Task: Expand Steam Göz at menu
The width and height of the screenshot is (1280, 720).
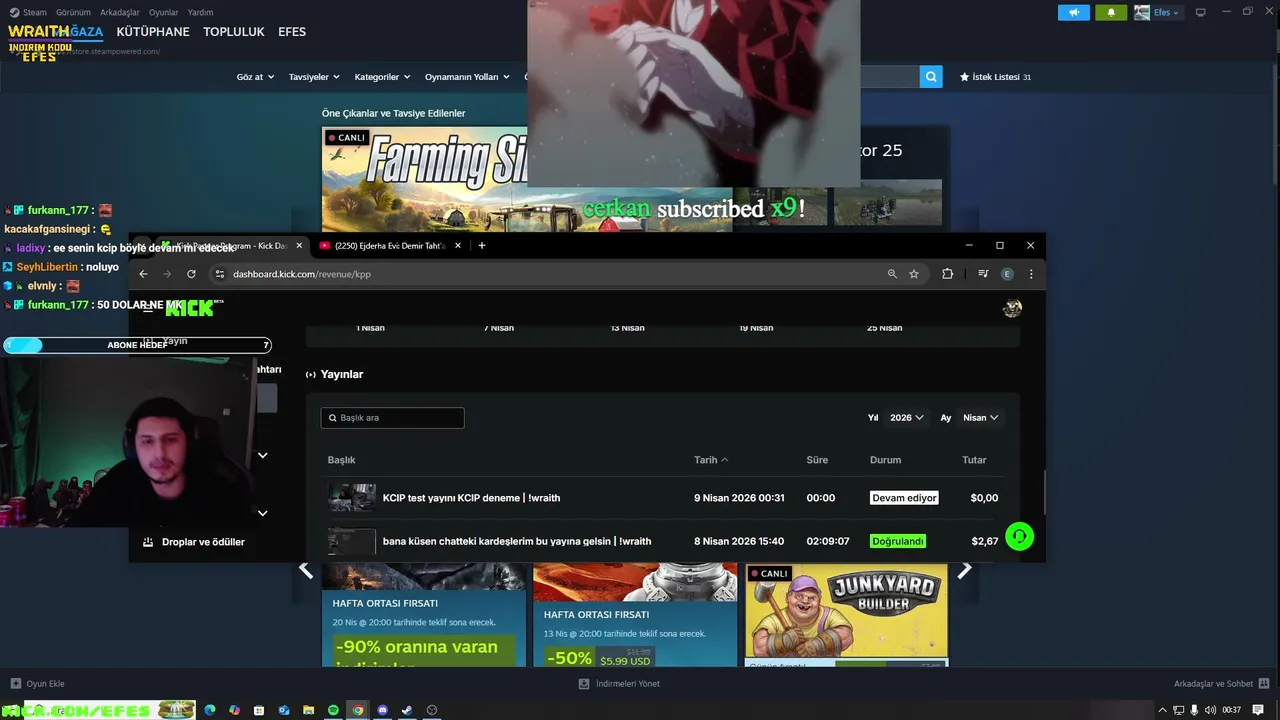Action: click(x=255, y=77)
